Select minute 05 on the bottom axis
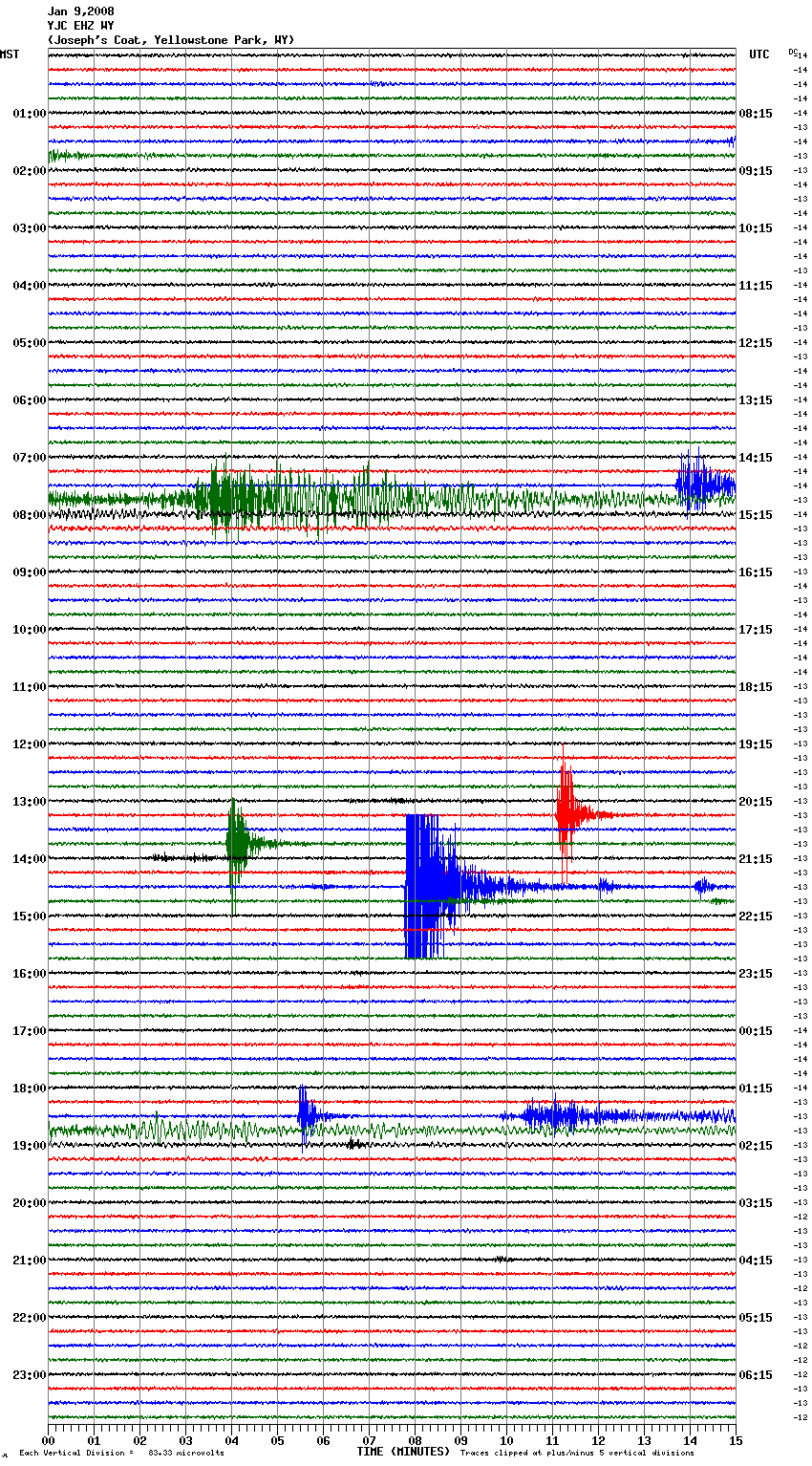Viewport: 812px width, 1466px height. [277, 1440]
